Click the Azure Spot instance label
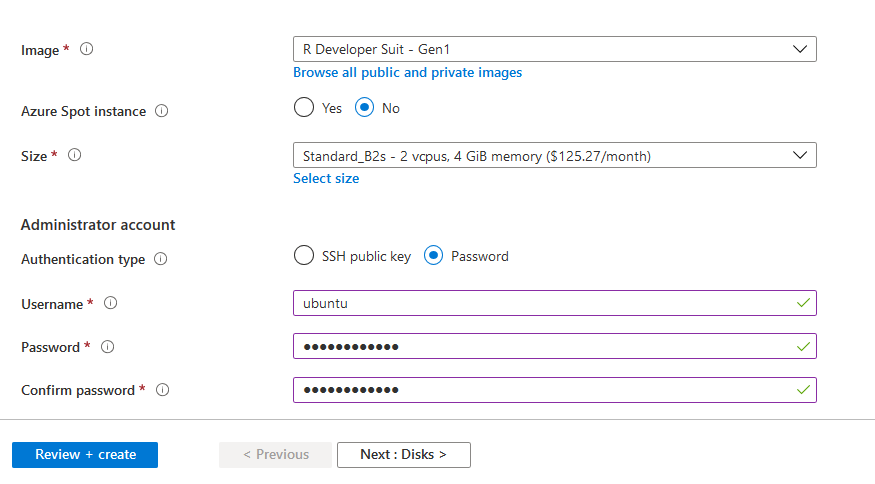Screen dimensions: 875x484 point(84,112)
